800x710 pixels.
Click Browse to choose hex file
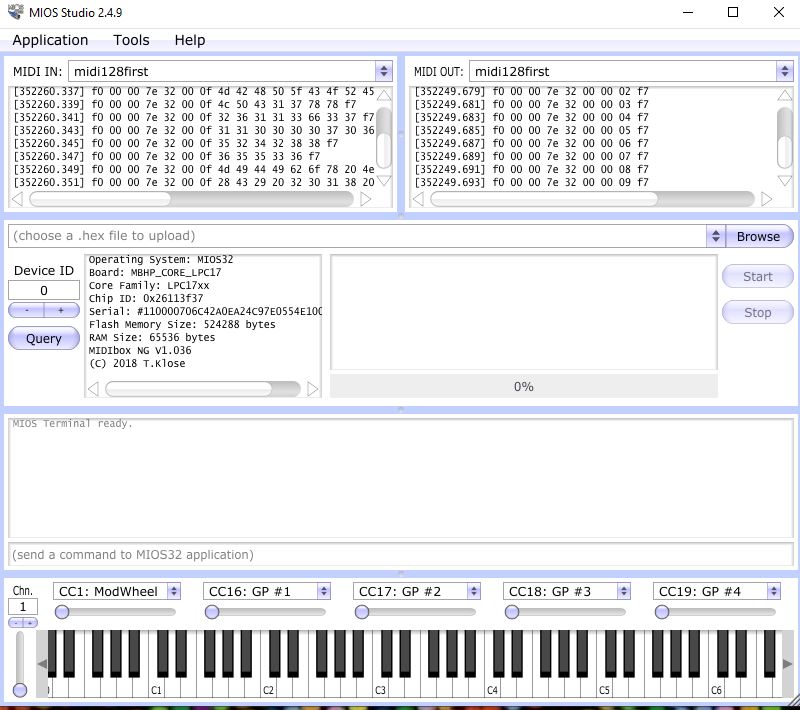(x=759, y=236)
